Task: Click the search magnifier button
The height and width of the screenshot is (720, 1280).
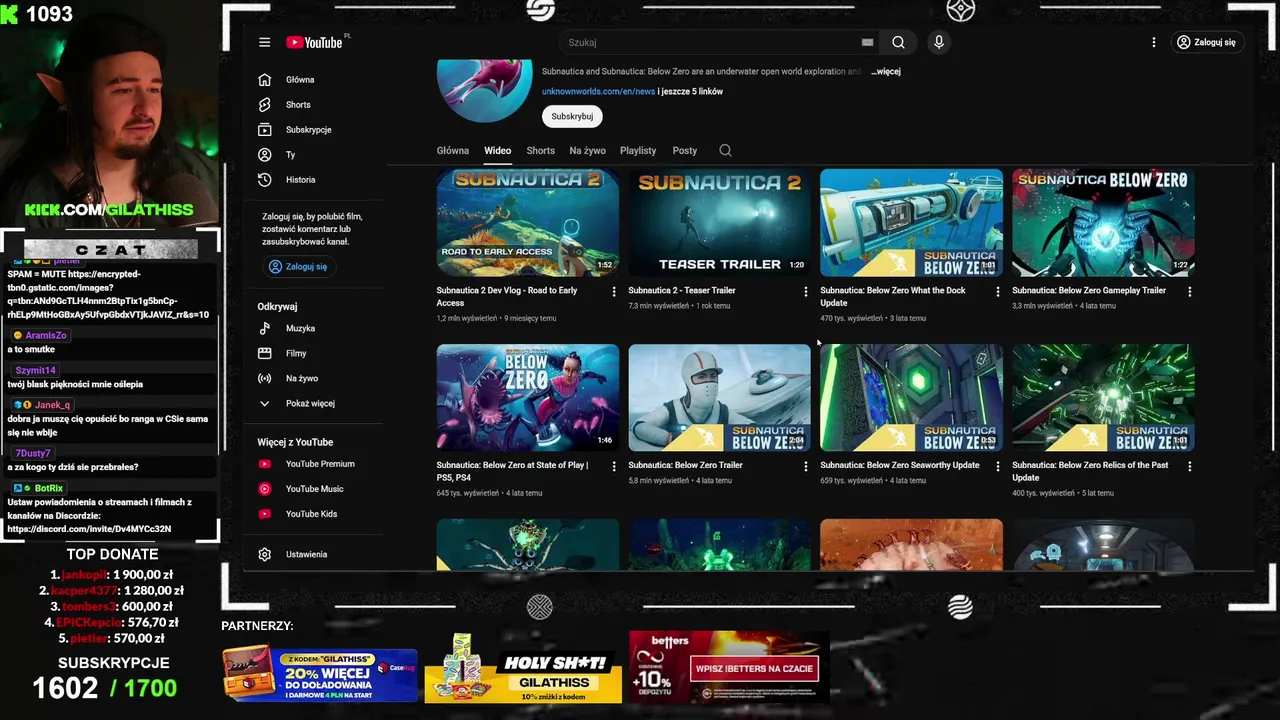Action: [898, 42]
